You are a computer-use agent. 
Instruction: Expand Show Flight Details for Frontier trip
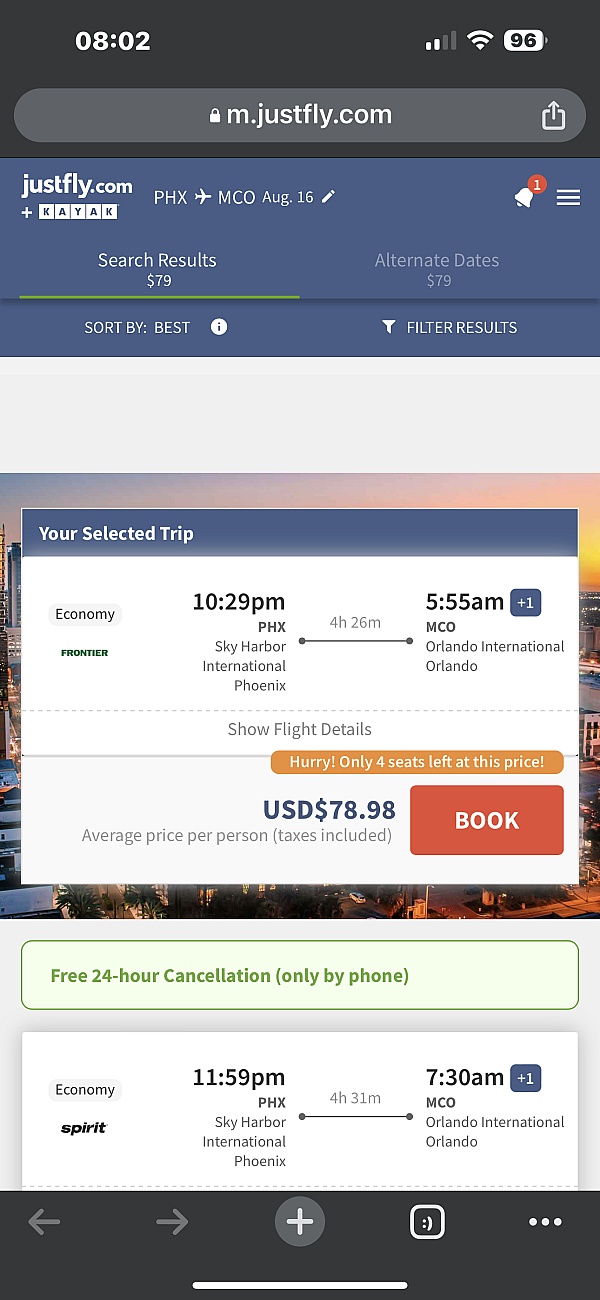[299, 729]
